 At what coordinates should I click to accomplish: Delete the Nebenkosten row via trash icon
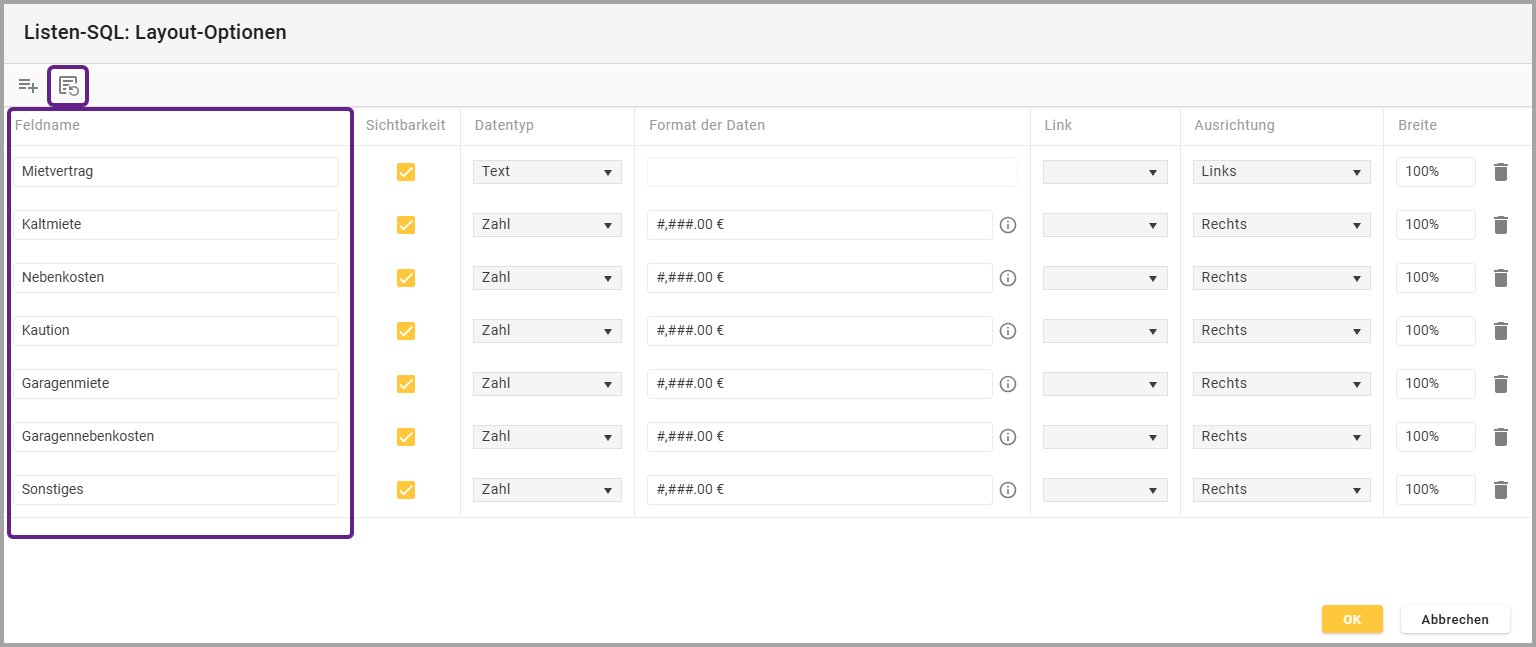(1500, 278)
